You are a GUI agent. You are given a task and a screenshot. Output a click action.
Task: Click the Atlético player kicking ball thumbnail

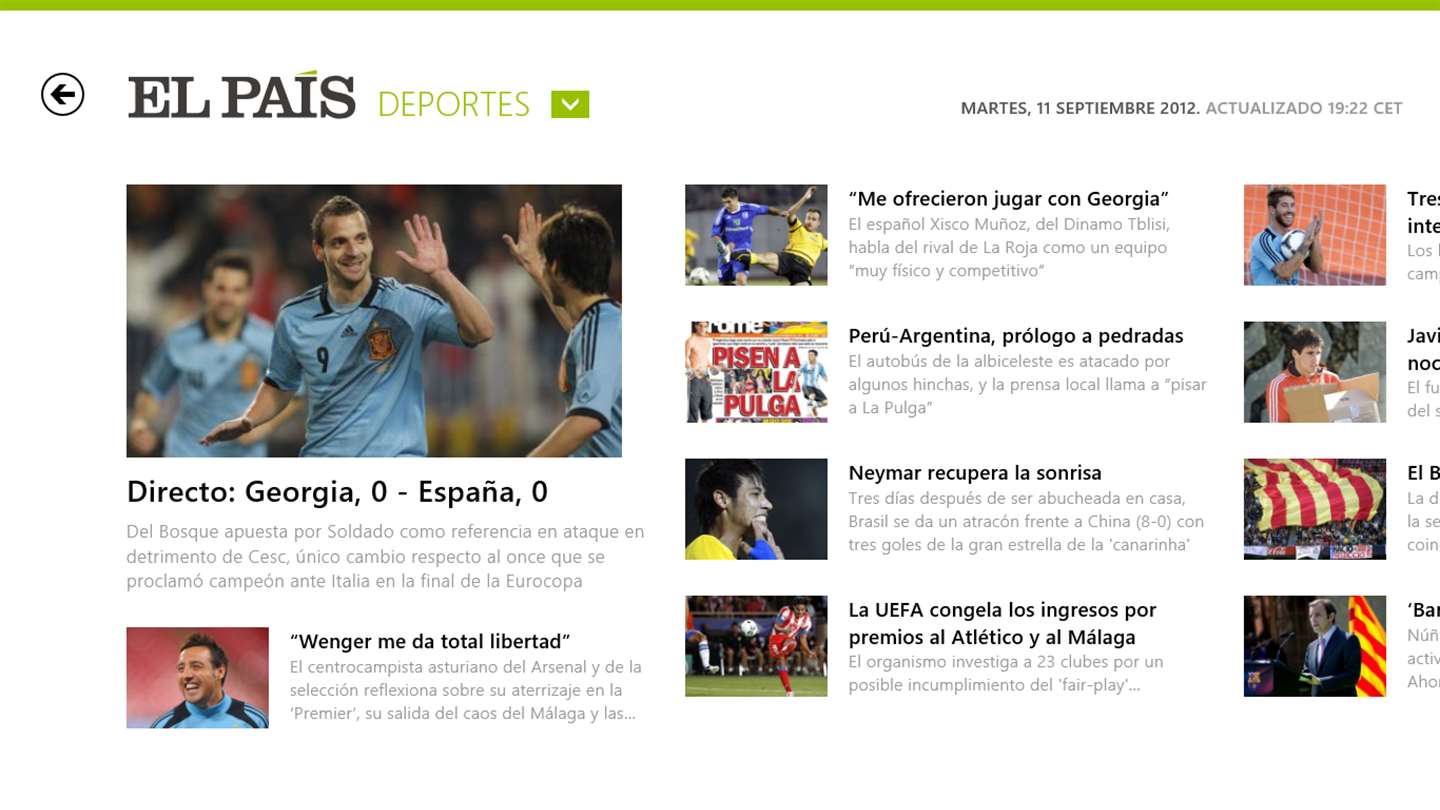click(756, 646)
